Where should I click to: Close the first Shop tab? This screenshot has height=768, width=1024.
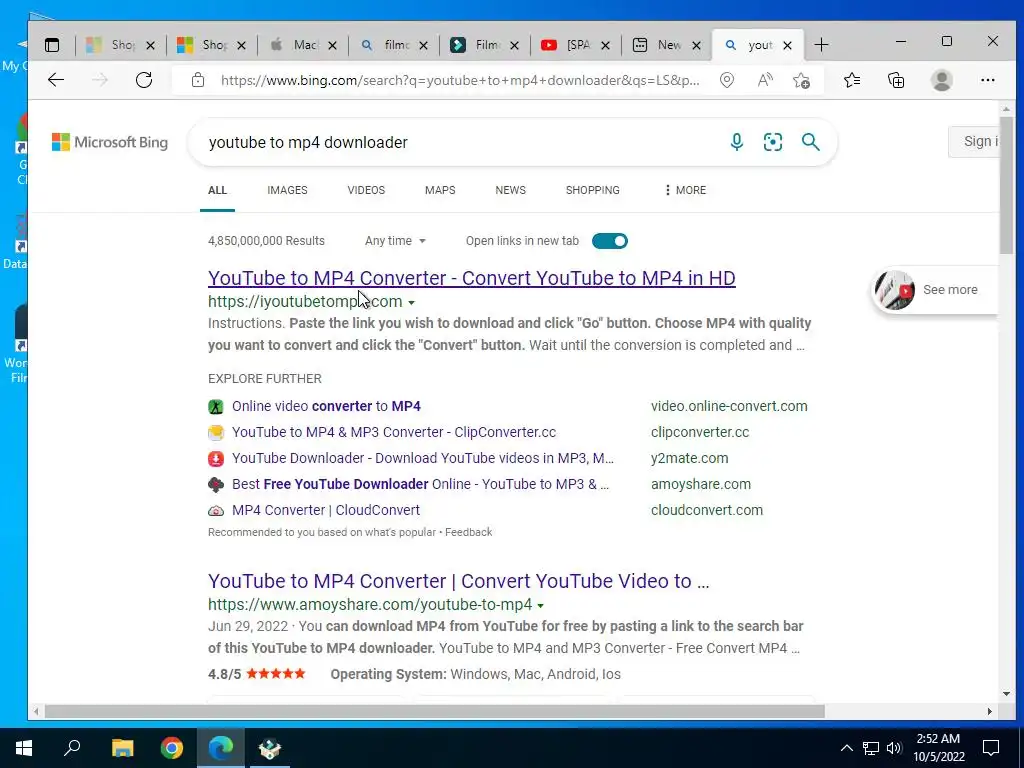pos(150,45)
